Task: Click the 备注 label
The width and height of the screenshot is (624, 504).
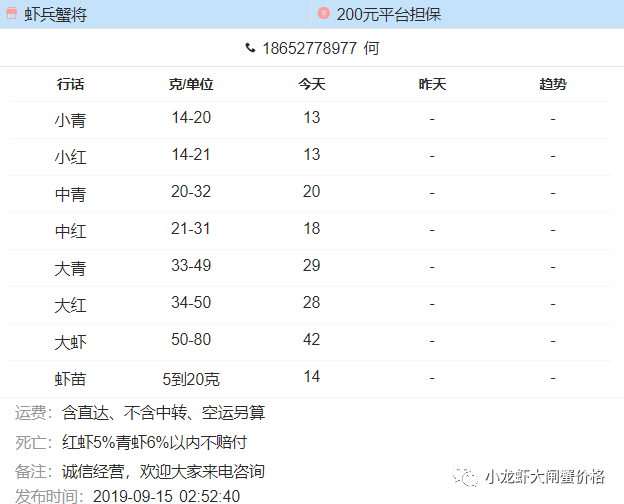Action: click(x=31, y=472)
